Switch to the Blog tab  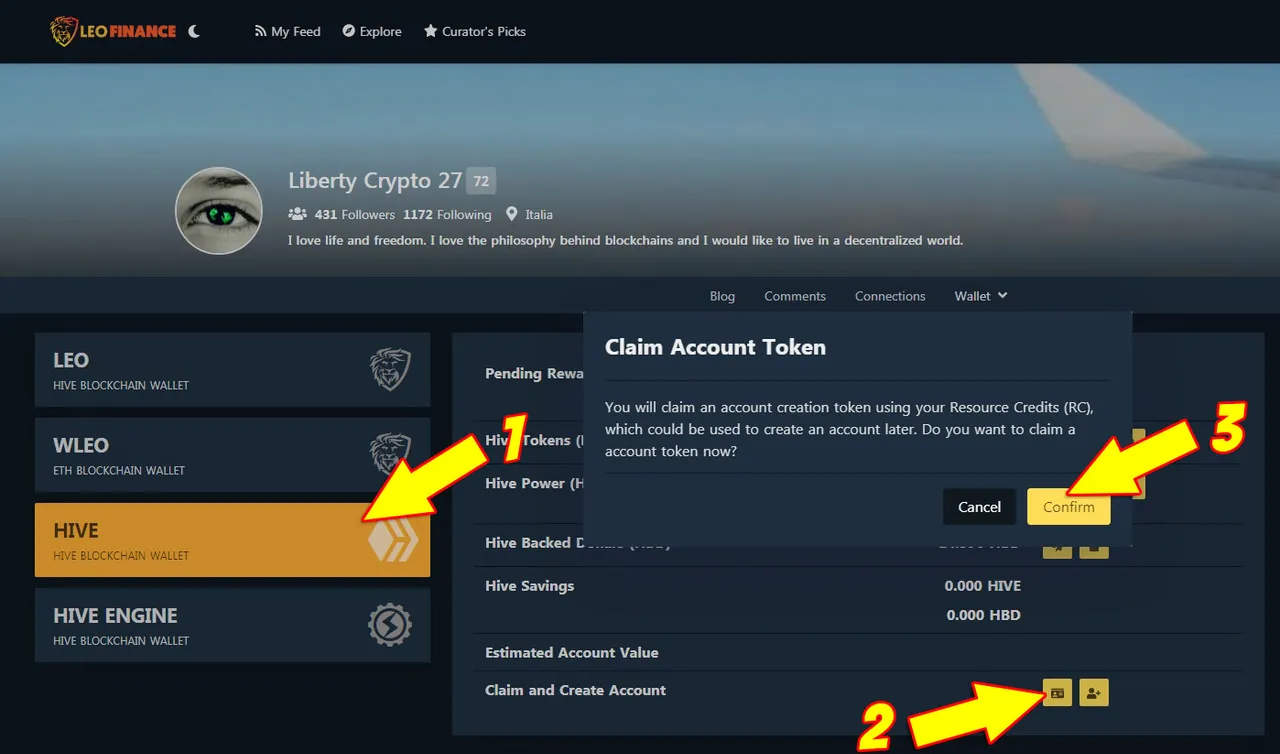pyautogui.click(x=722, y=296)
